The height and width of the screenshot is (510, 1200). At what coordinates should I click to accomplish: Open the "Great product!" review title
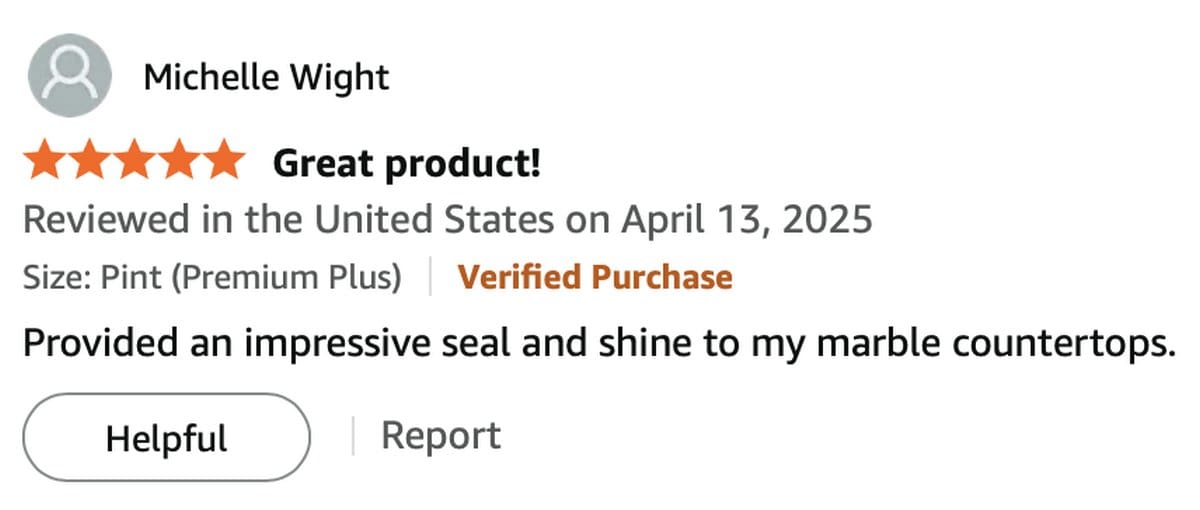tap(406, 162)
